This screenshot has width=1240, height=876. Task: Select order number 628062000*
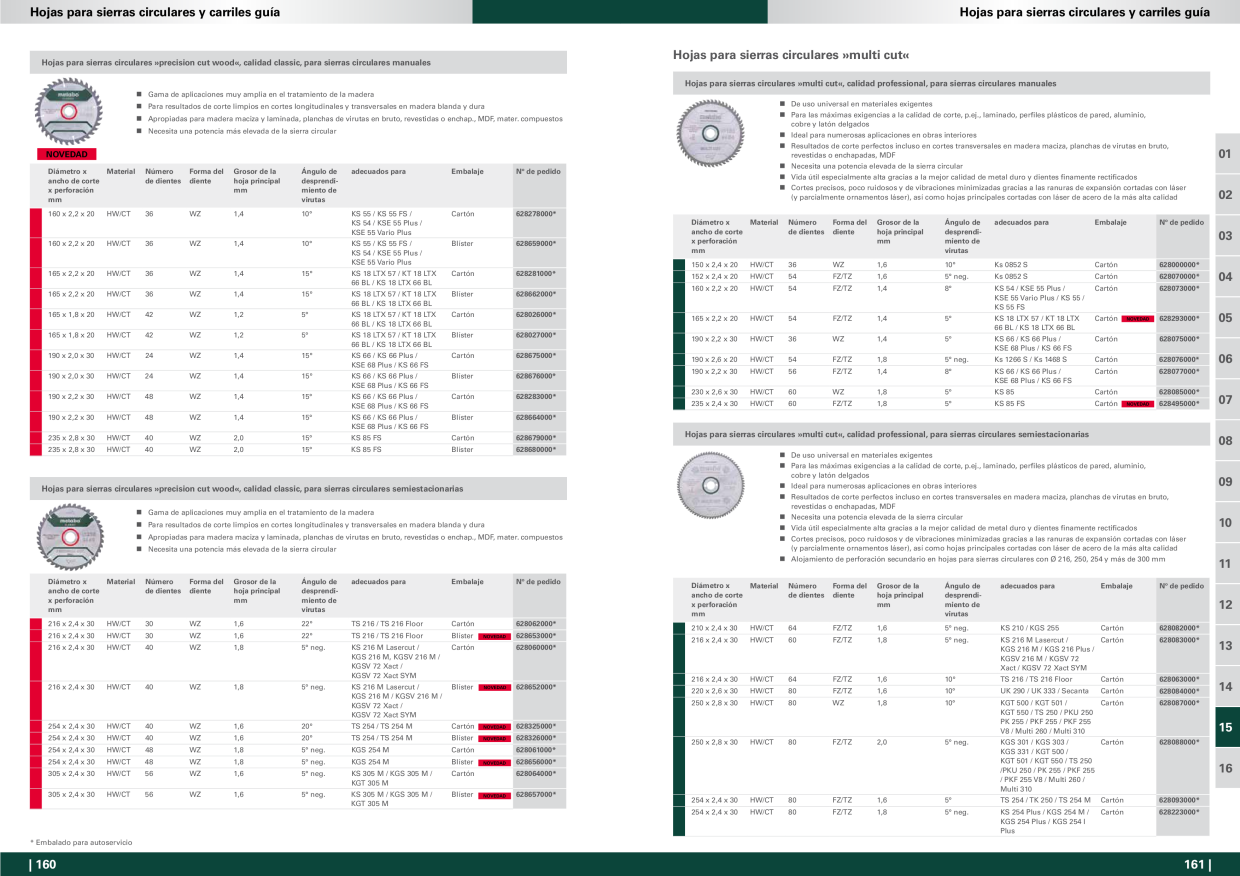point(536,624)
